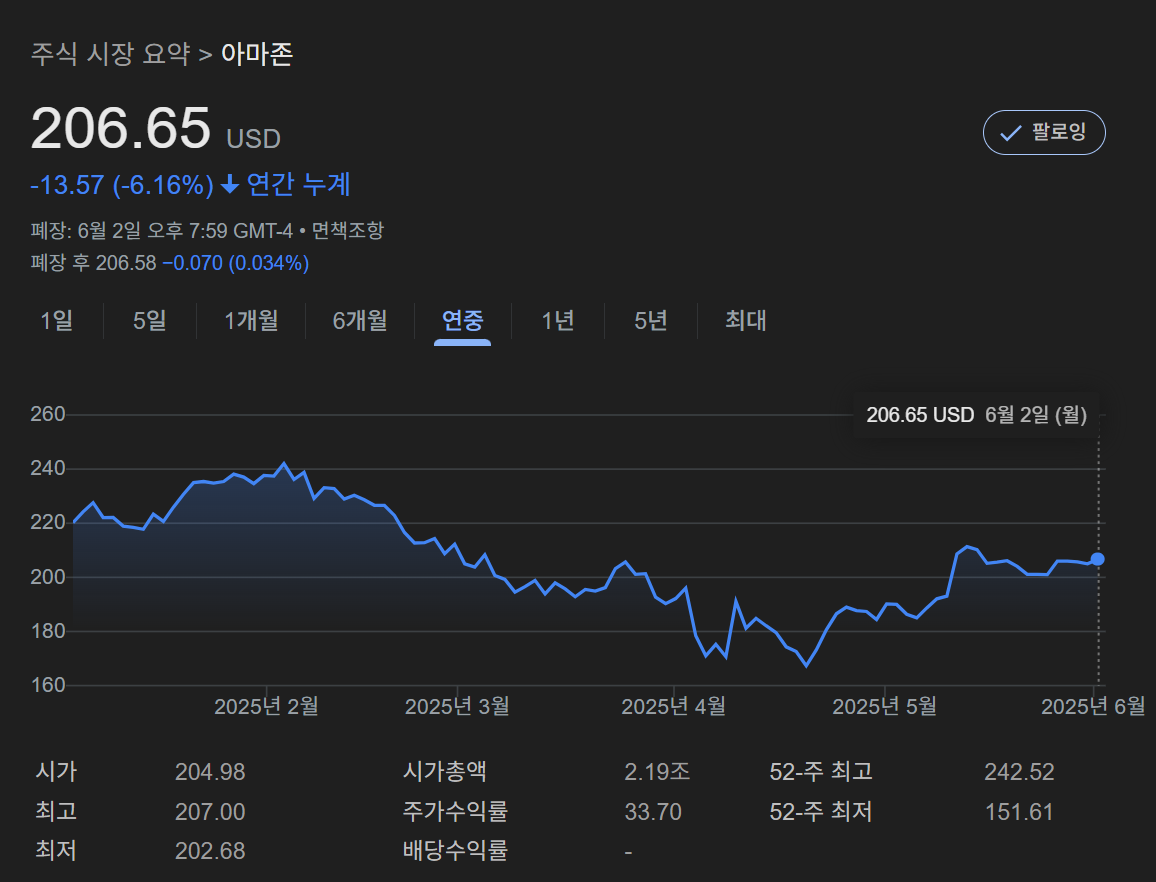Click the 아마존 breadcrumb title
Image resolution: width=1156 pixels, height=882 pixels.
coord(257,54)
